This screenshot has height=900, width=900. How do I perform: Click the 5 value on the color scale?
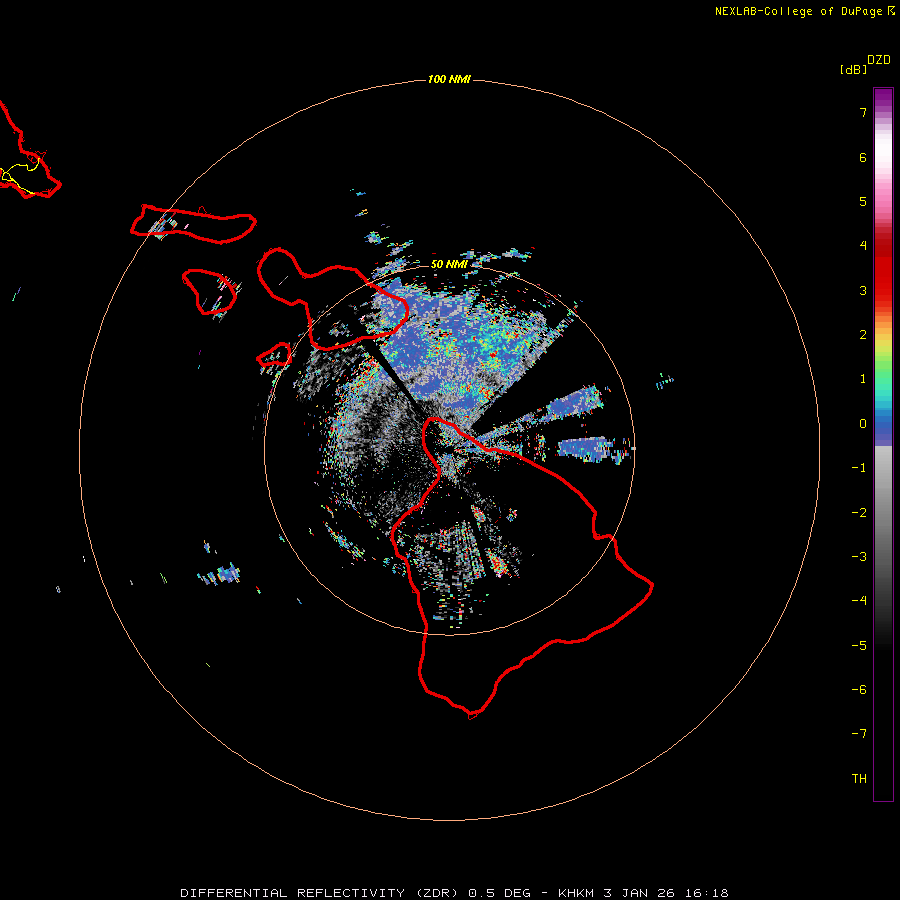coord(863,201)
